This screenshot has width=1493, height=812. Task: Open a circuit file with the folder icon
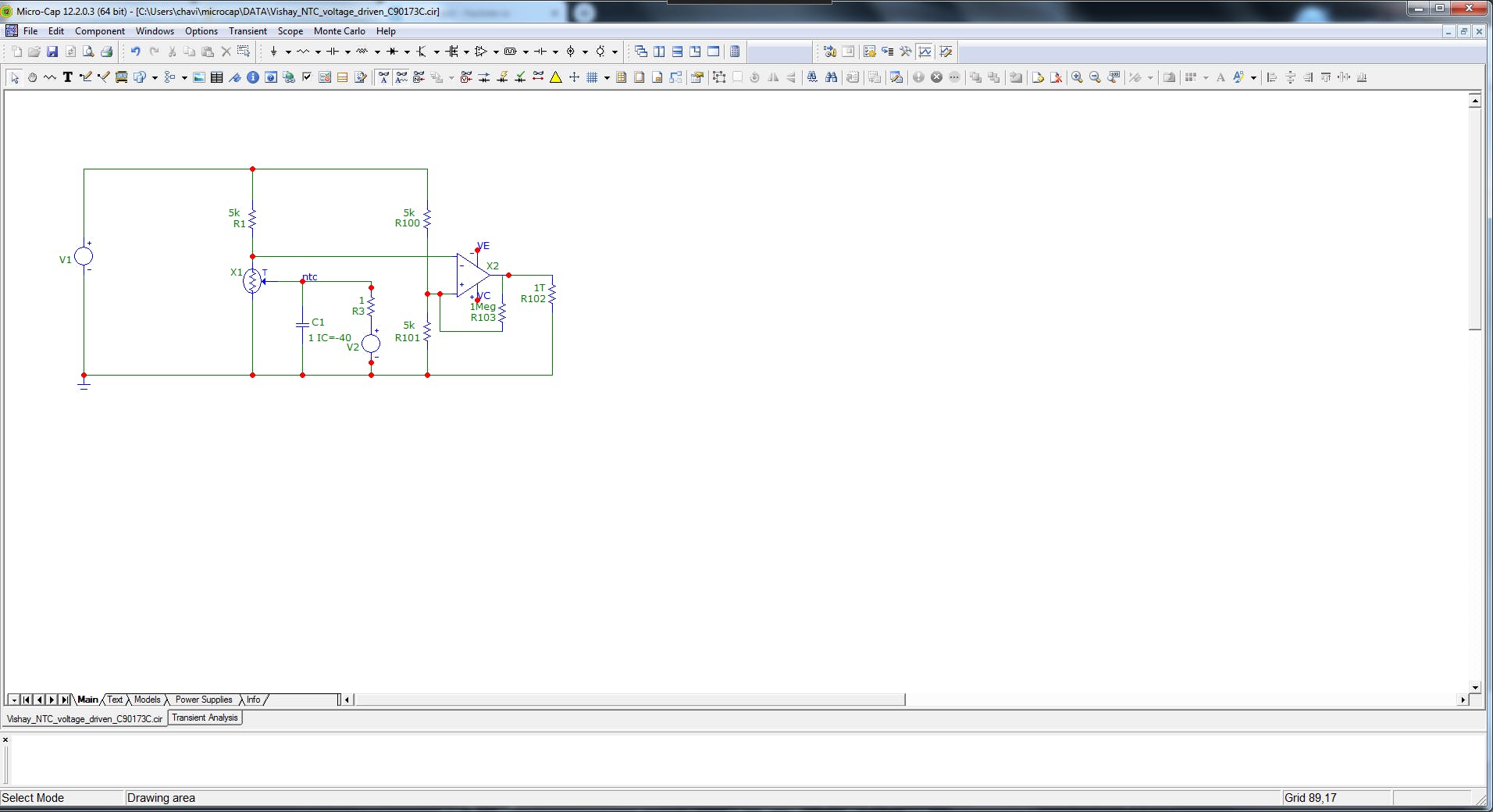pyautogui.click(x=34, y=52)
